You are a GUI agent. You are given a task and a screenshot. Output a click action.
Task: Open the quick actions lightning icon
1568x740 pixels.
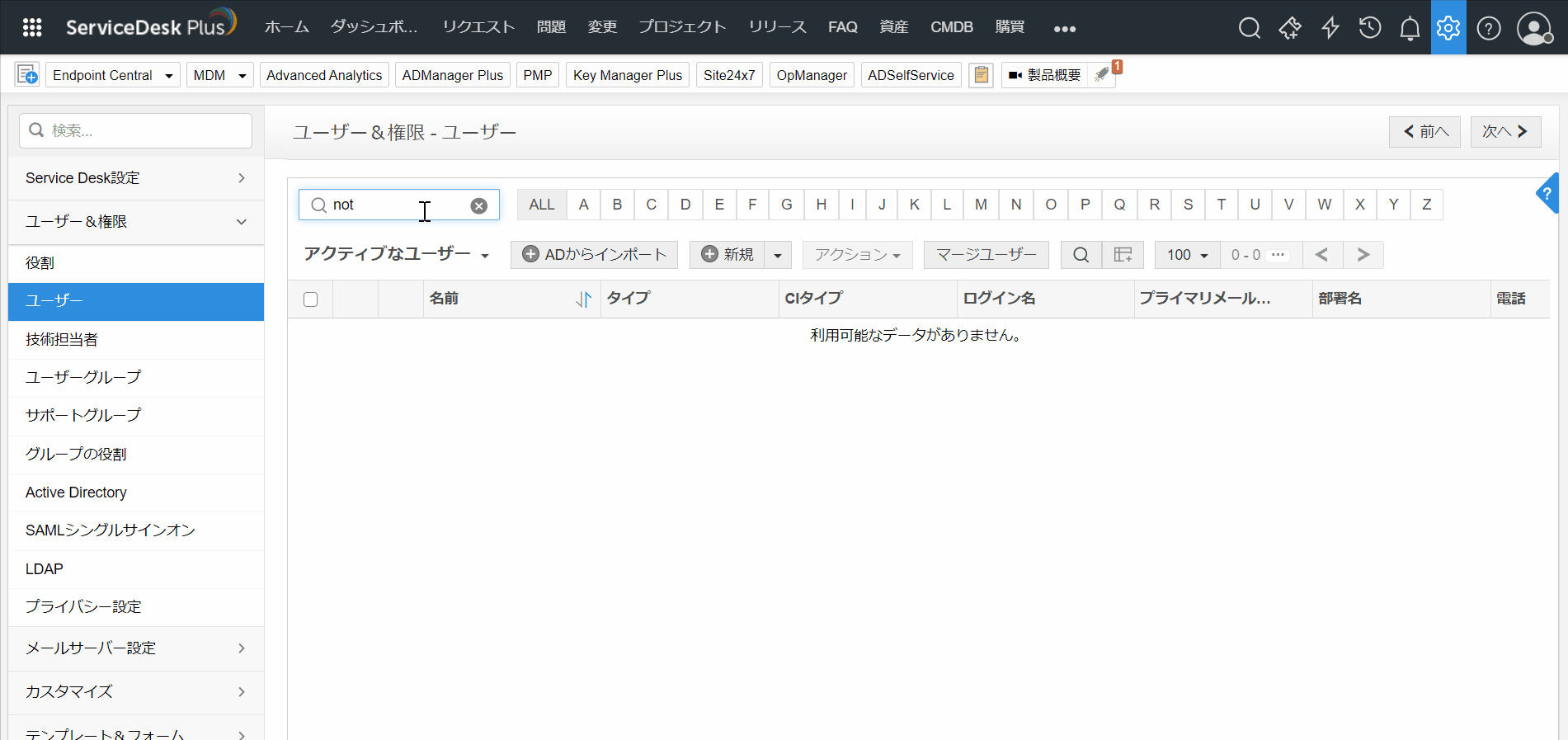[1330, 28]
